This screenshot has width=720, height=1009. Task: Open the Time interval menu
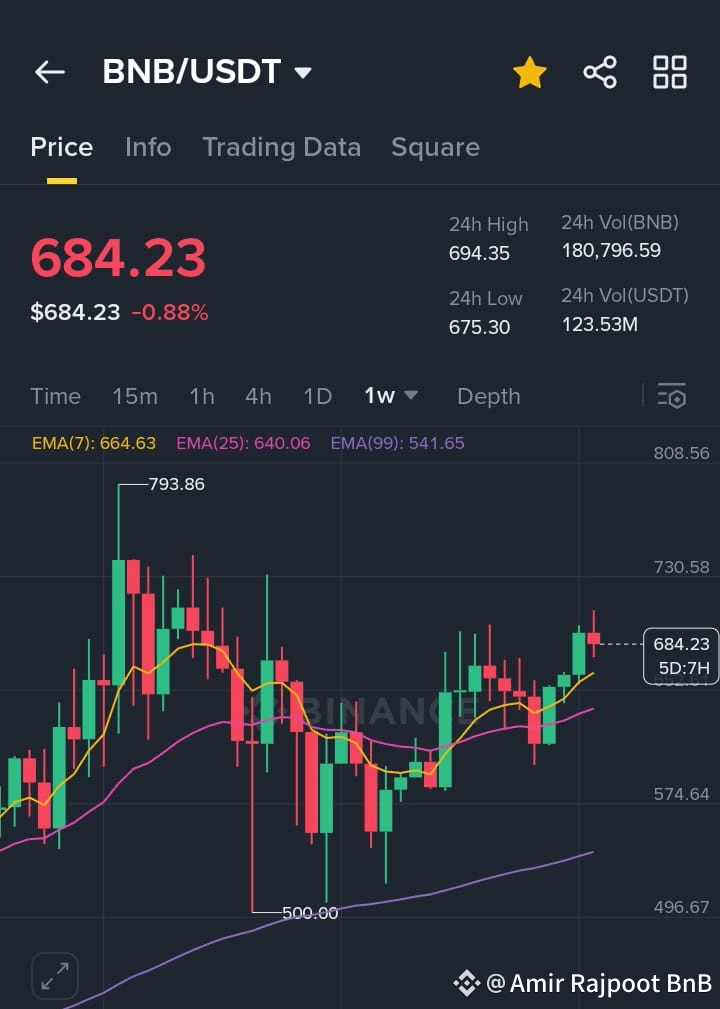tap(55, 396)
